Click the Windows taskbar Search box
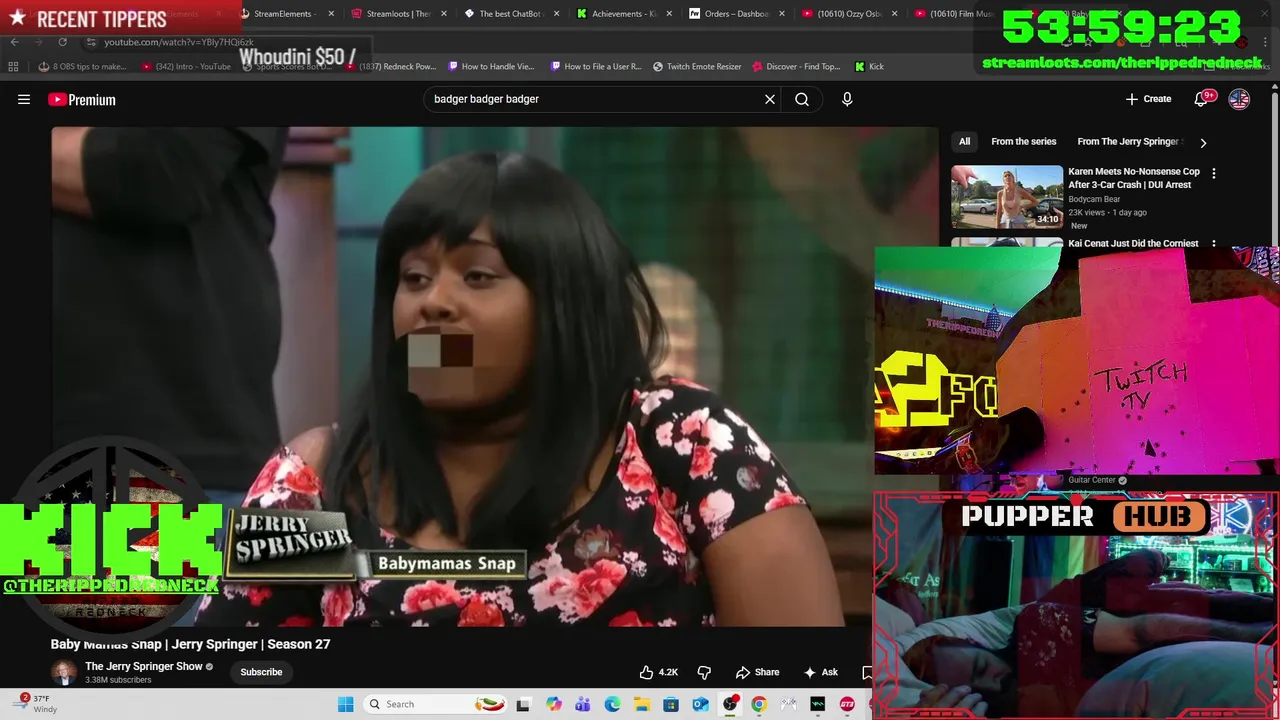 point(433,704)
